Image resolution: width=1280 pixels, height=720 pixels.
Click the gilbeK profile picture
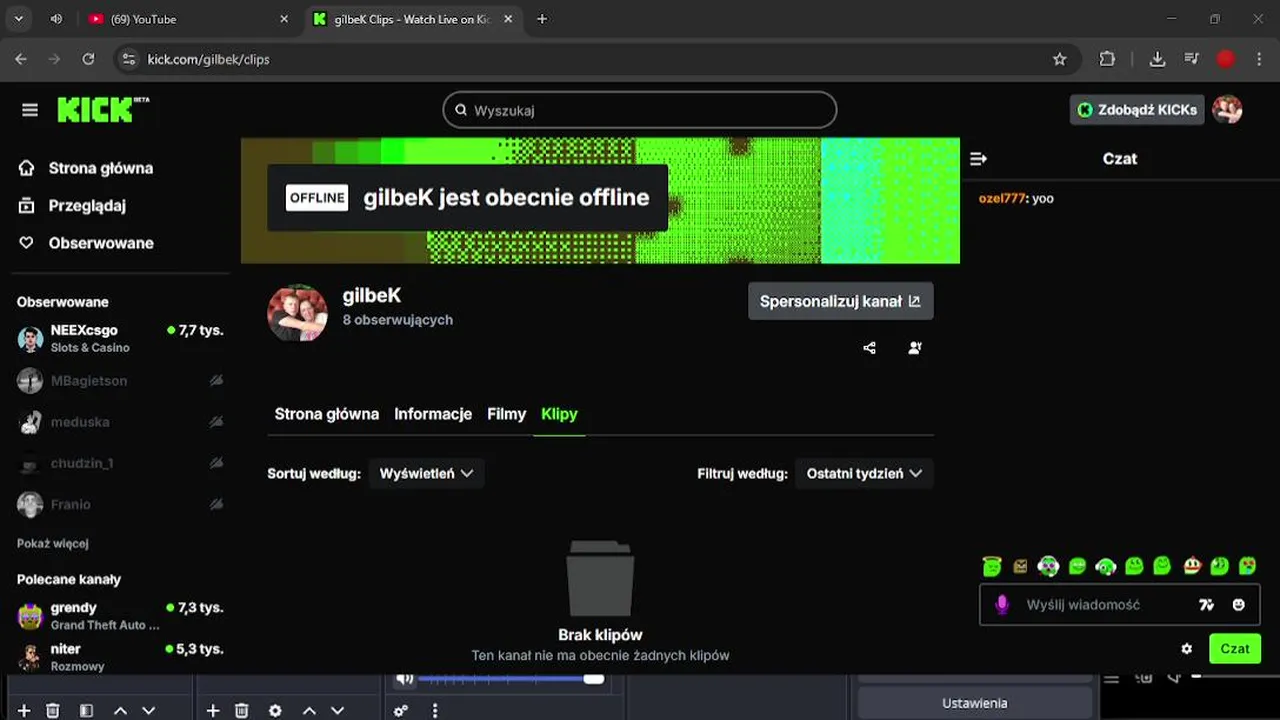click(297, 313)
